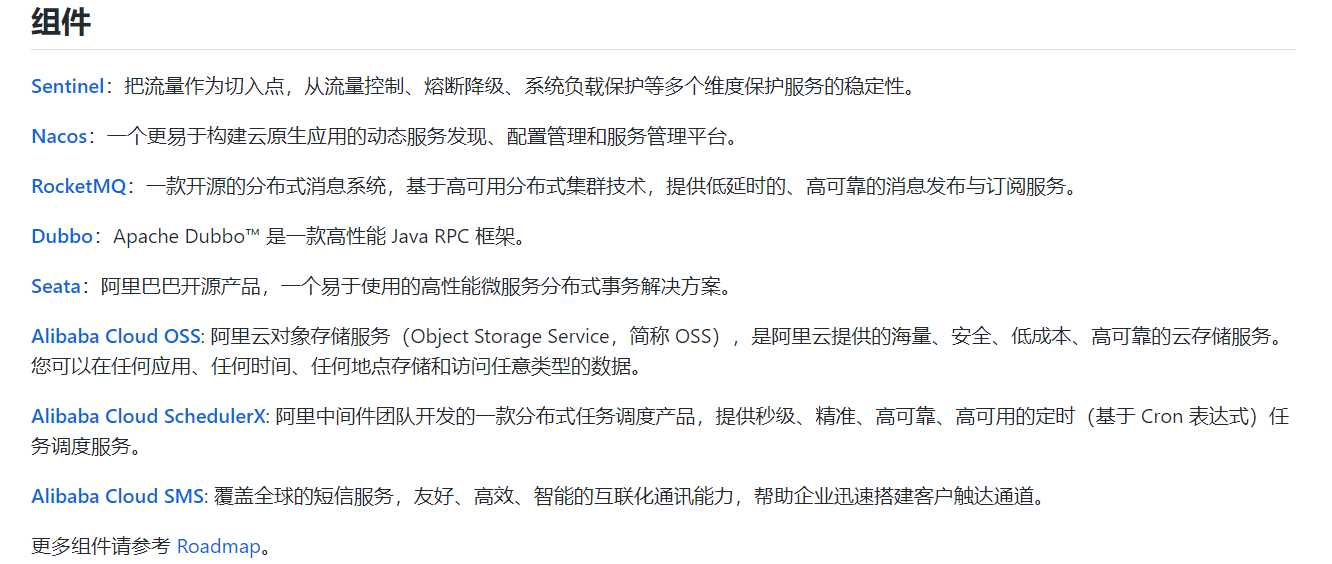Click the Dubbo link
The height and width of the screenshot is (564, 1332).
tap(61, 236)
